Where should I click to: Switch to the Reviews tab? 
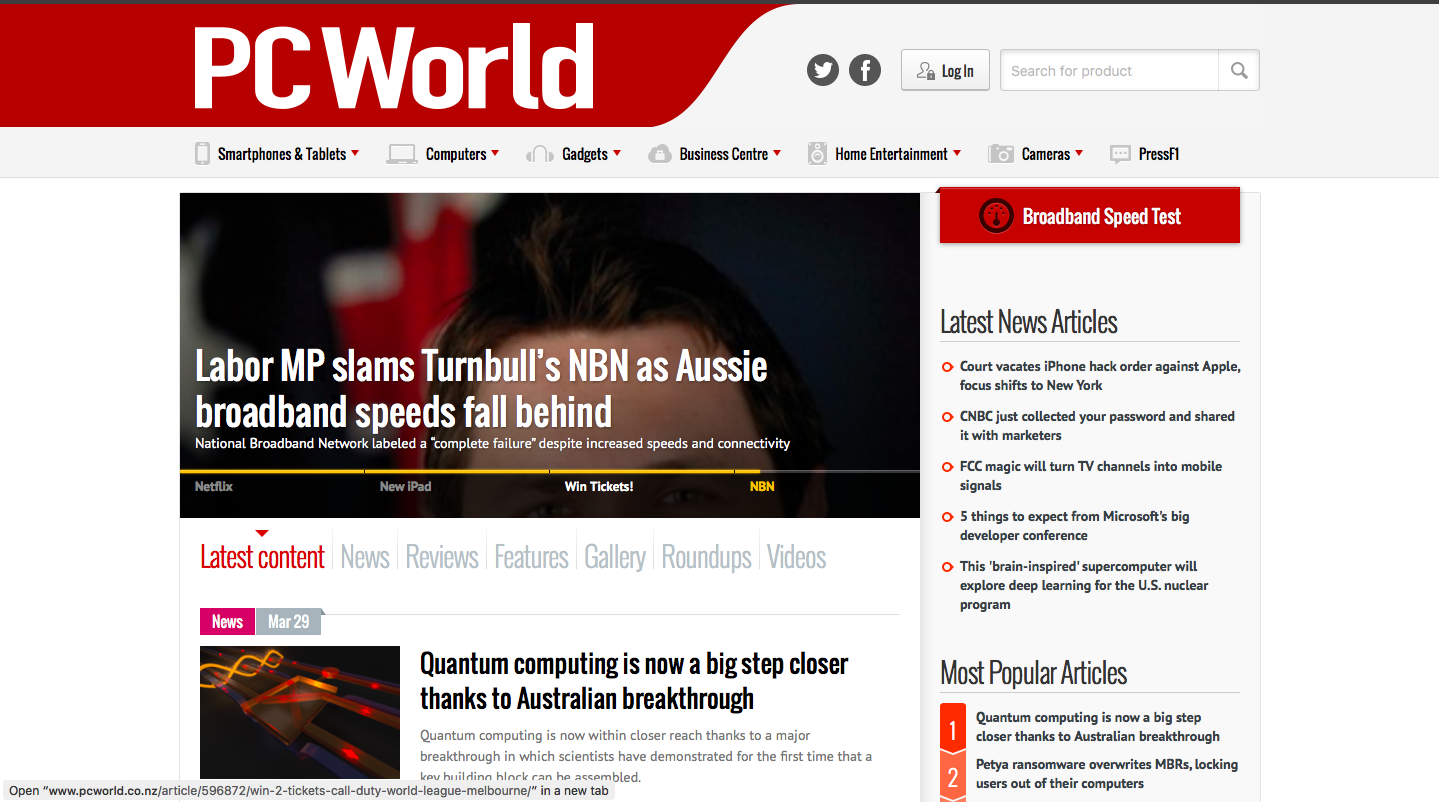pos(441,556)
